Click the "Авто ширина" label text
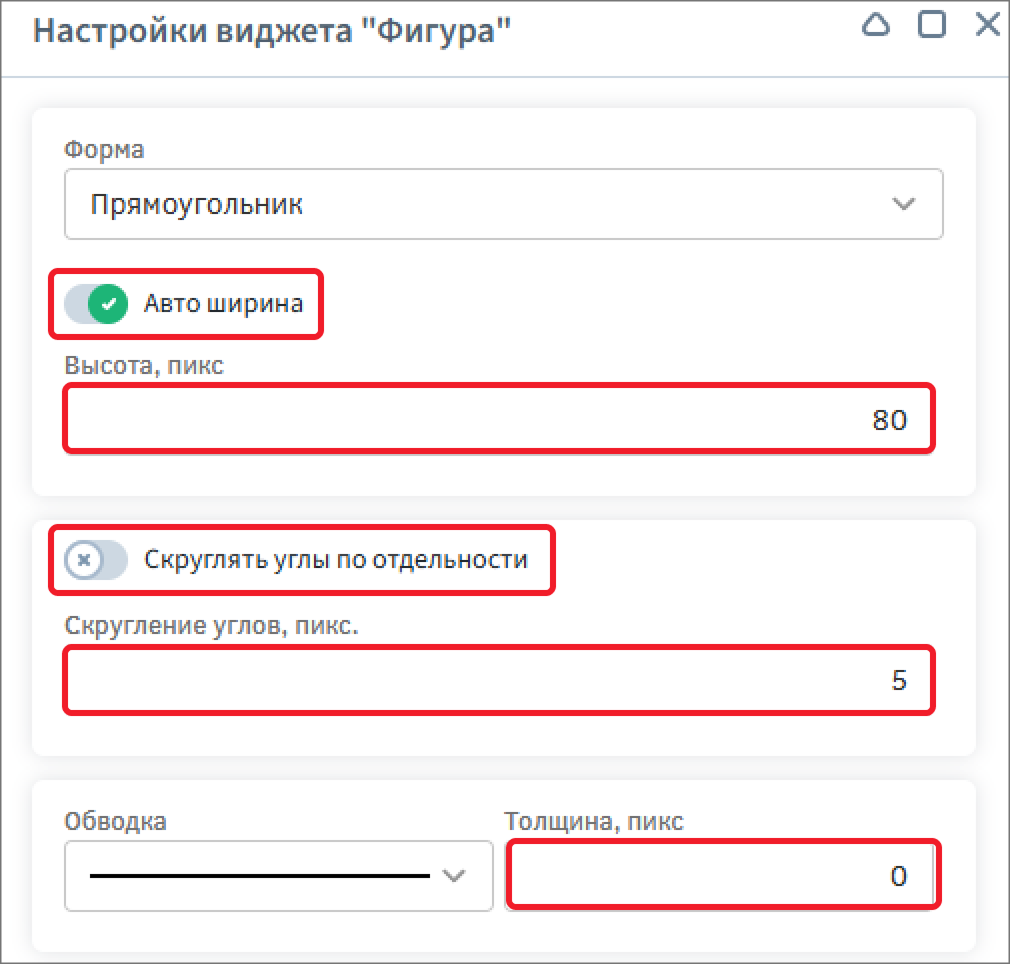 223,304
